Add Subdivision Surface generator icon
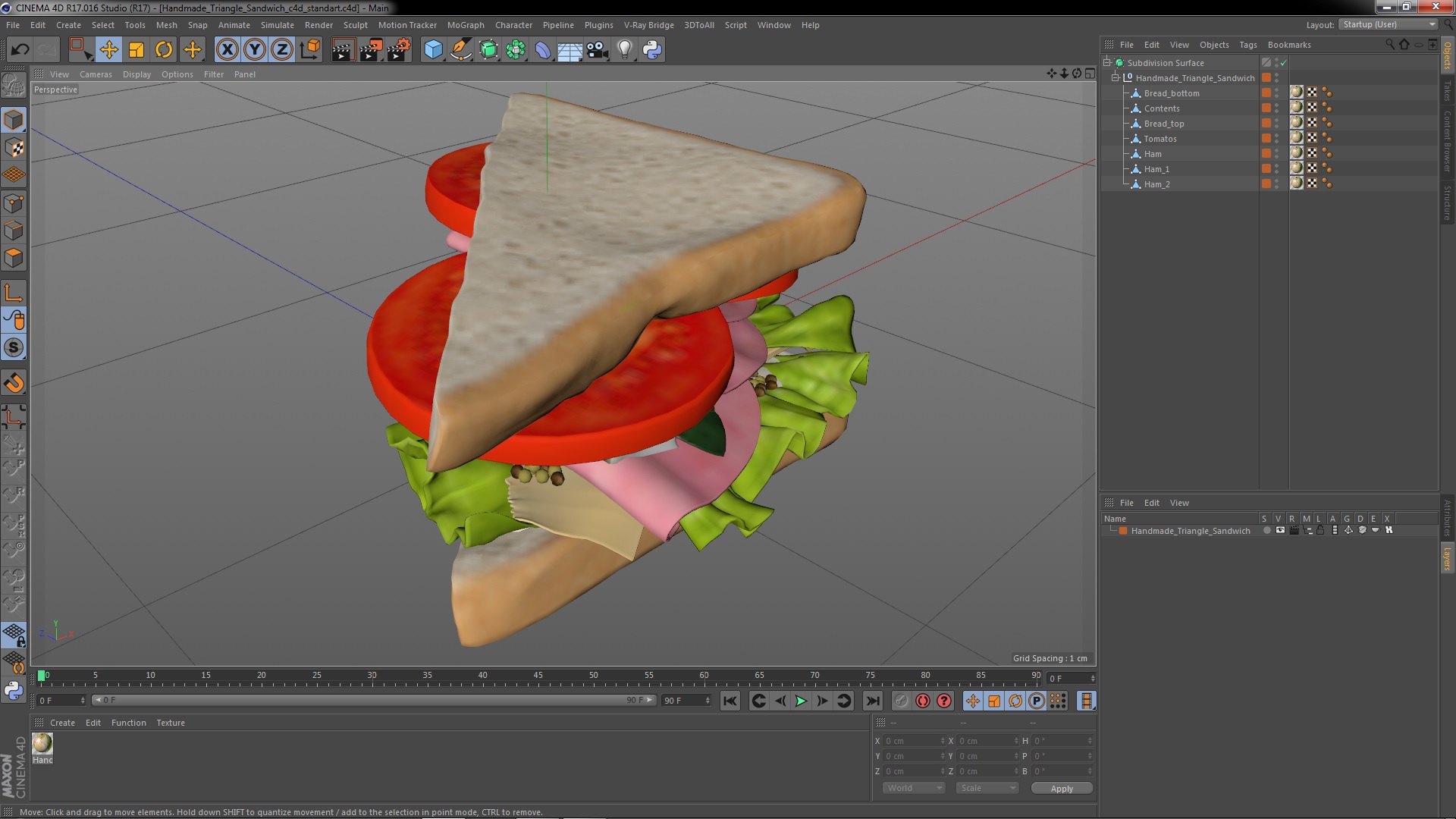 click(x=488, y=50)
